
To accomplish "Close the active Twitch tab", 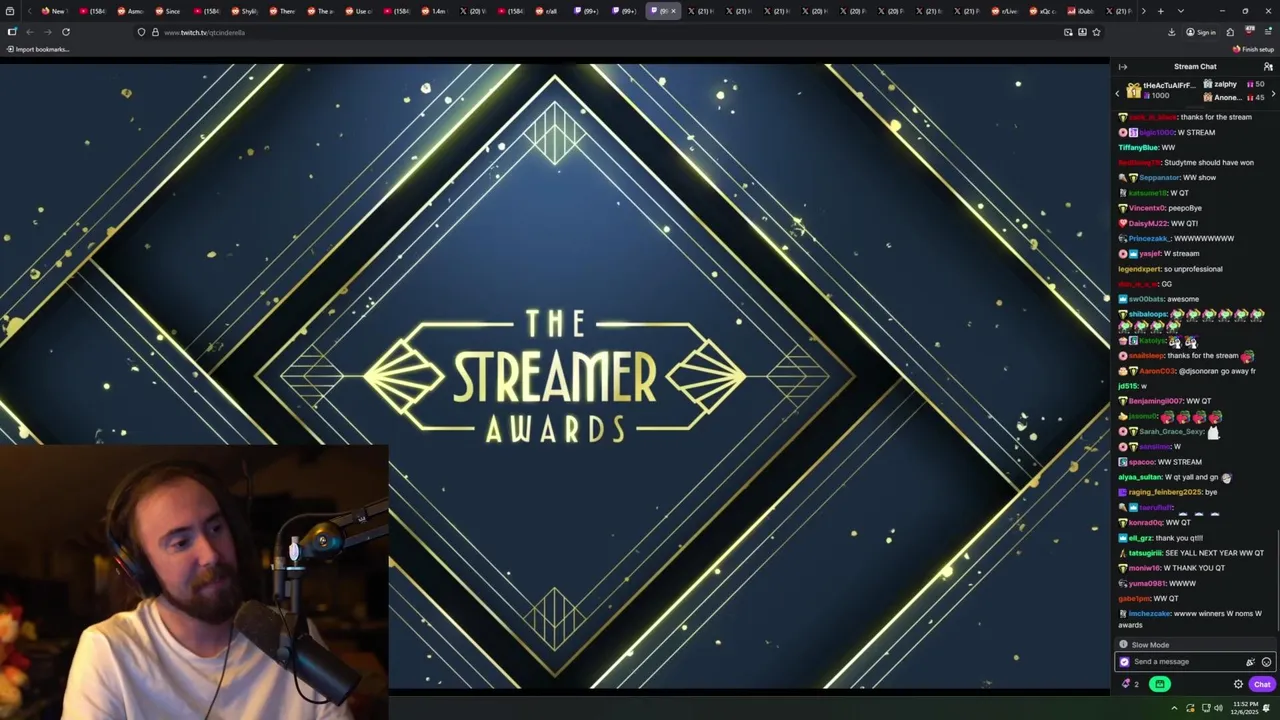I will [673, 11].
